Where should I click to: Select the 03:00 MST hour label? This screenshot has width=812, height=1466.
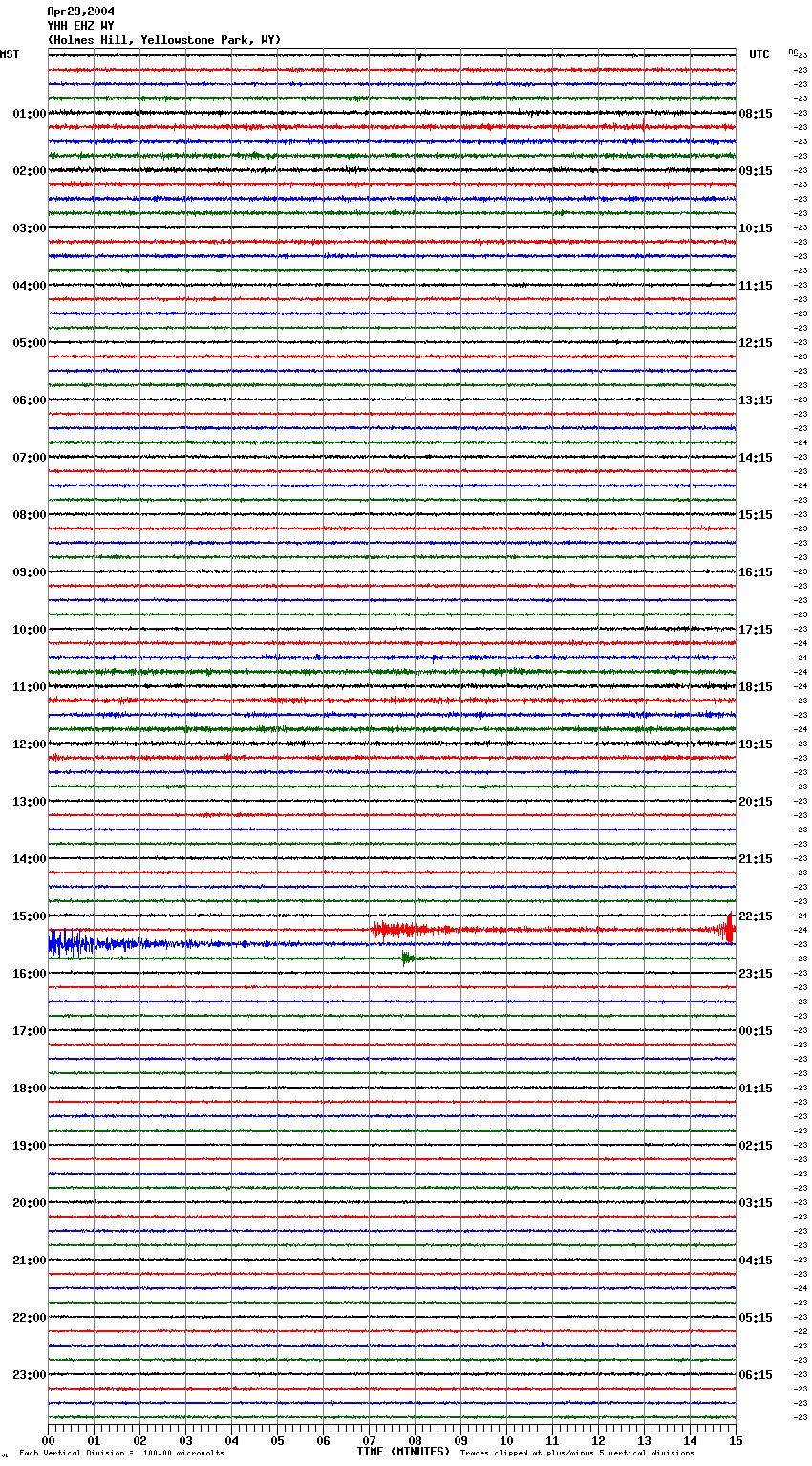(30, 228)
